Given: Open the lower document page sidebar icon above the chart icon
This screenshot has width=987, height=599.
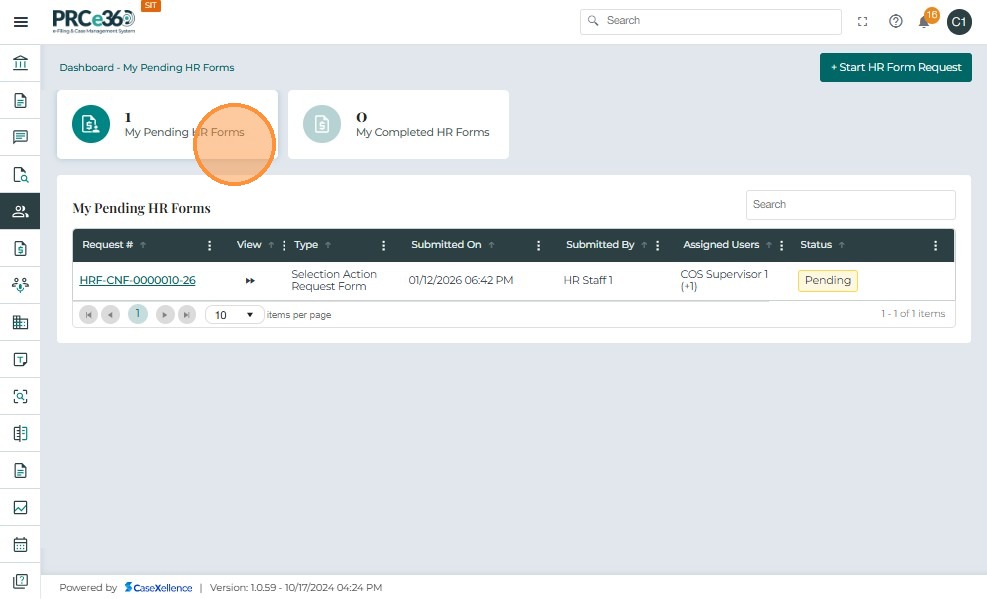Looking at the screenshot, I should click(20, 471).
